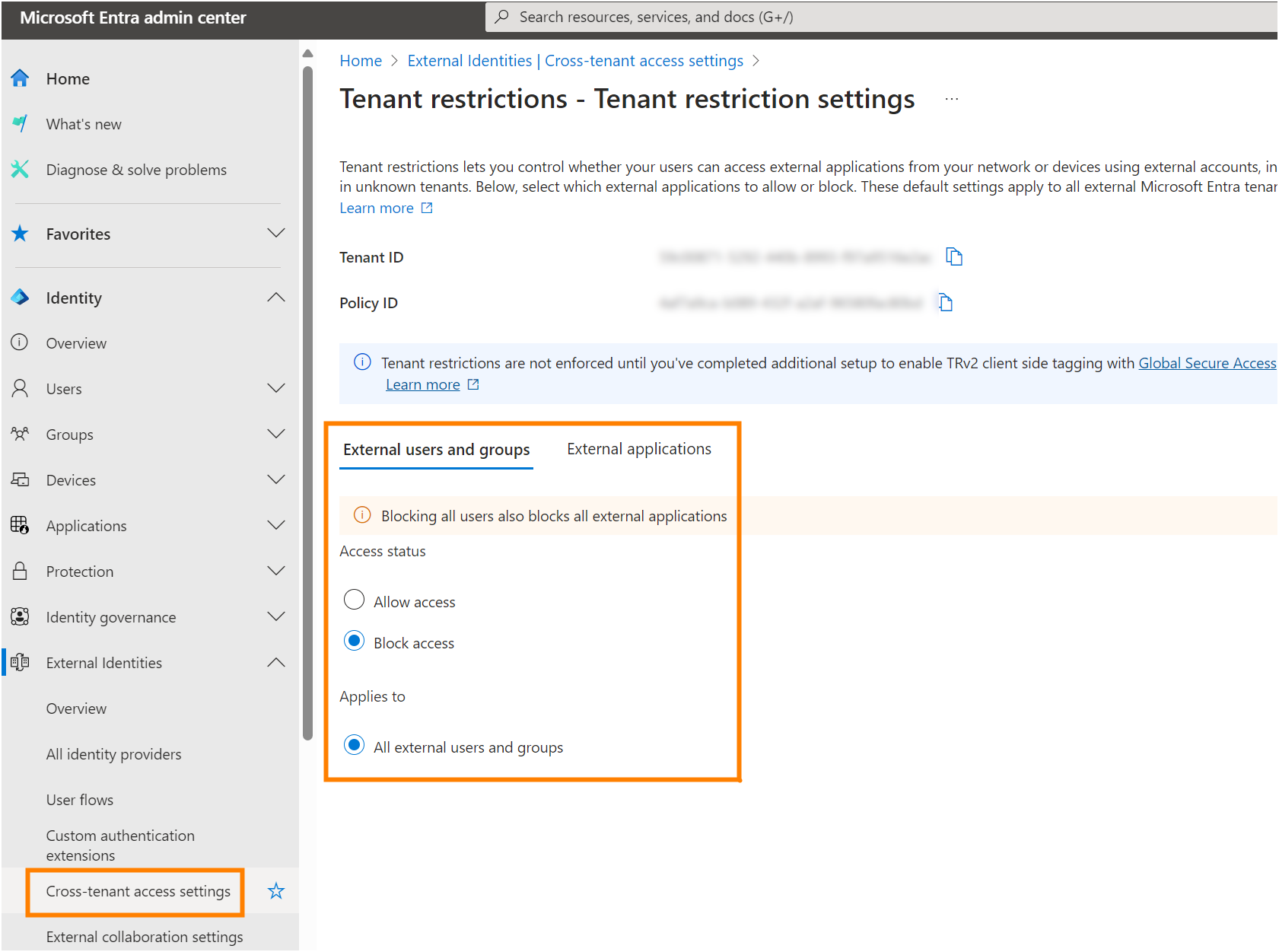Open the Learn more link
Viewport: 1279px width, 952px height.
click(378, 207)
